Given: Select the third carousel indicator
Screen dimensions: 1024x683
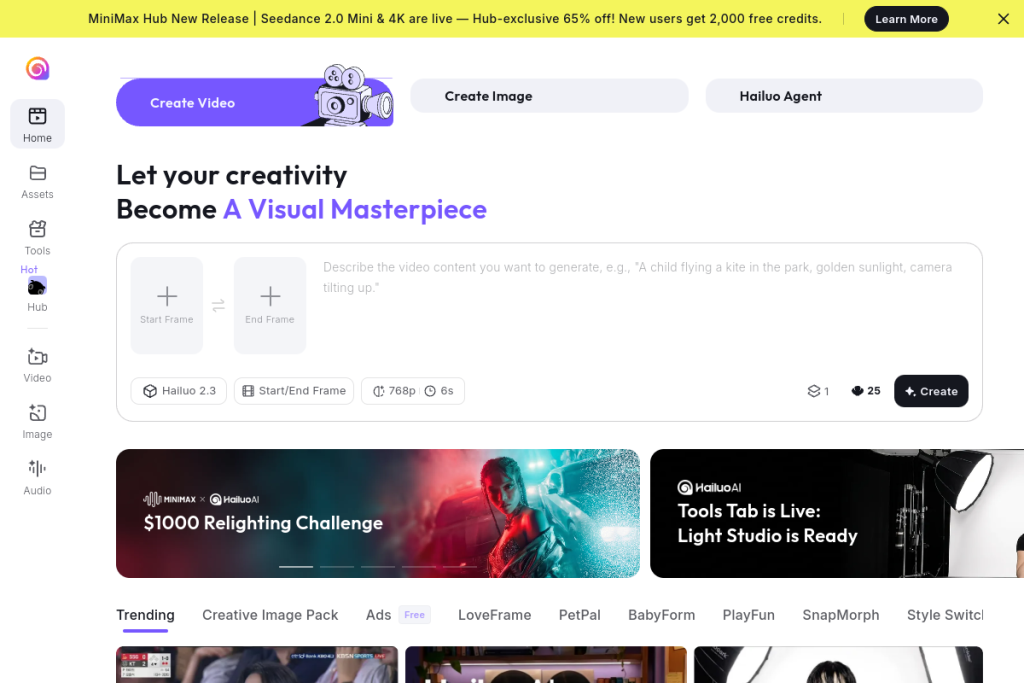Looking at the screenshot, I should (x=378, y=566).
